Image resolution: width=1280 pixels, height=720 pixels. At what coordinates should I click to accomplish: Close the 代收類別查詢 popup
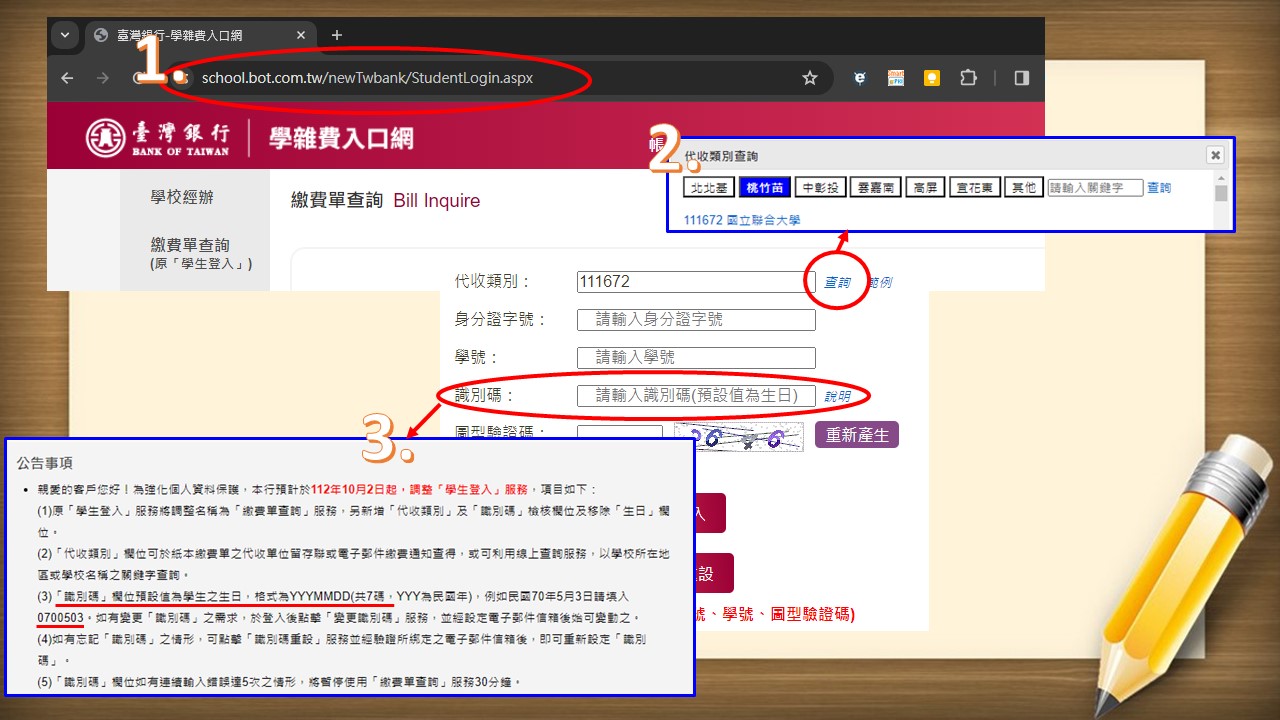point(1215,155)
